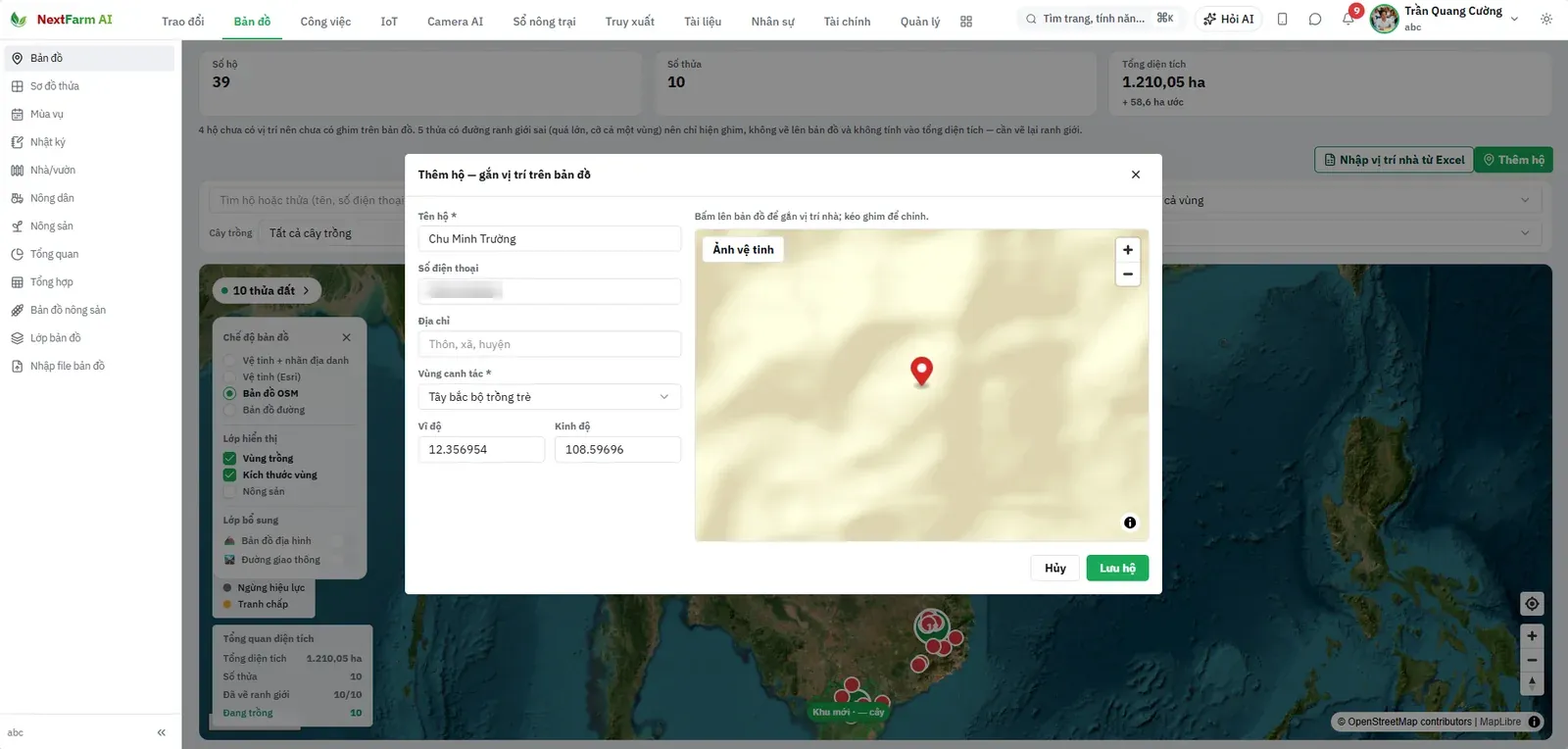Expand the 10 thửa đất chip

click(265, 290)
